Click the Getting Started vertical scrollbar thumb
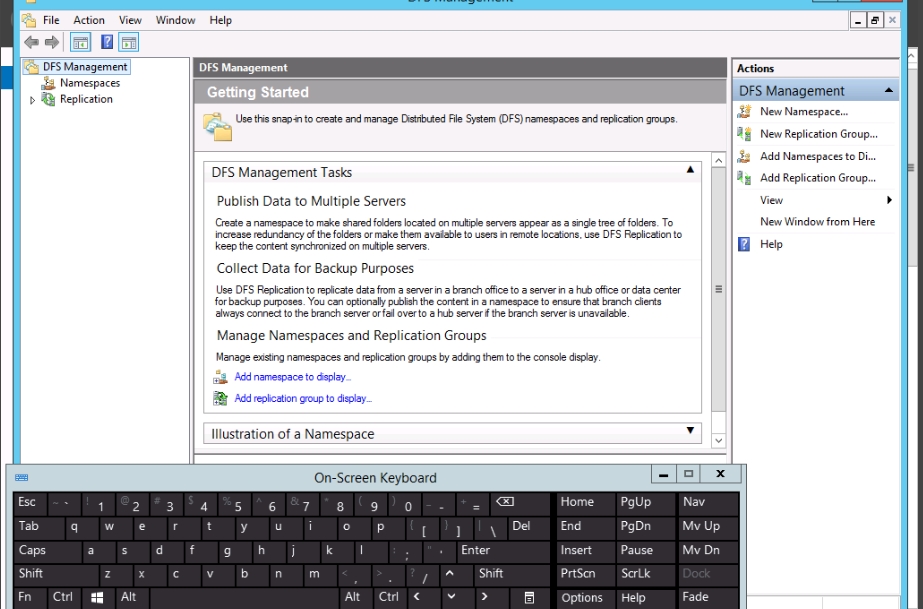This screenshot has height=609, width=923. coord(718,289)
